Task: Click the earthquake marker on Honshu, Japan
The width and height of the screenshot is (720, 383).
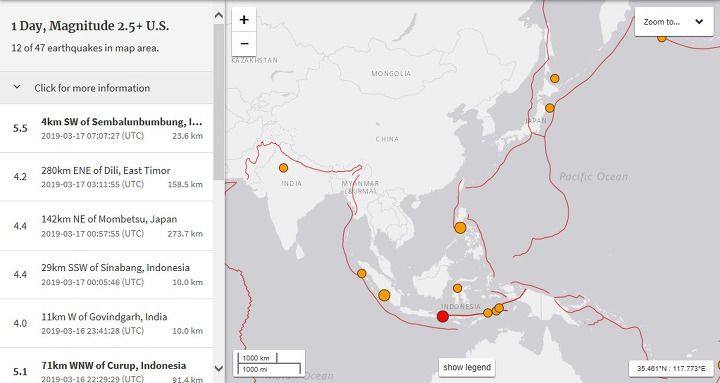Action: pos(550,108)
